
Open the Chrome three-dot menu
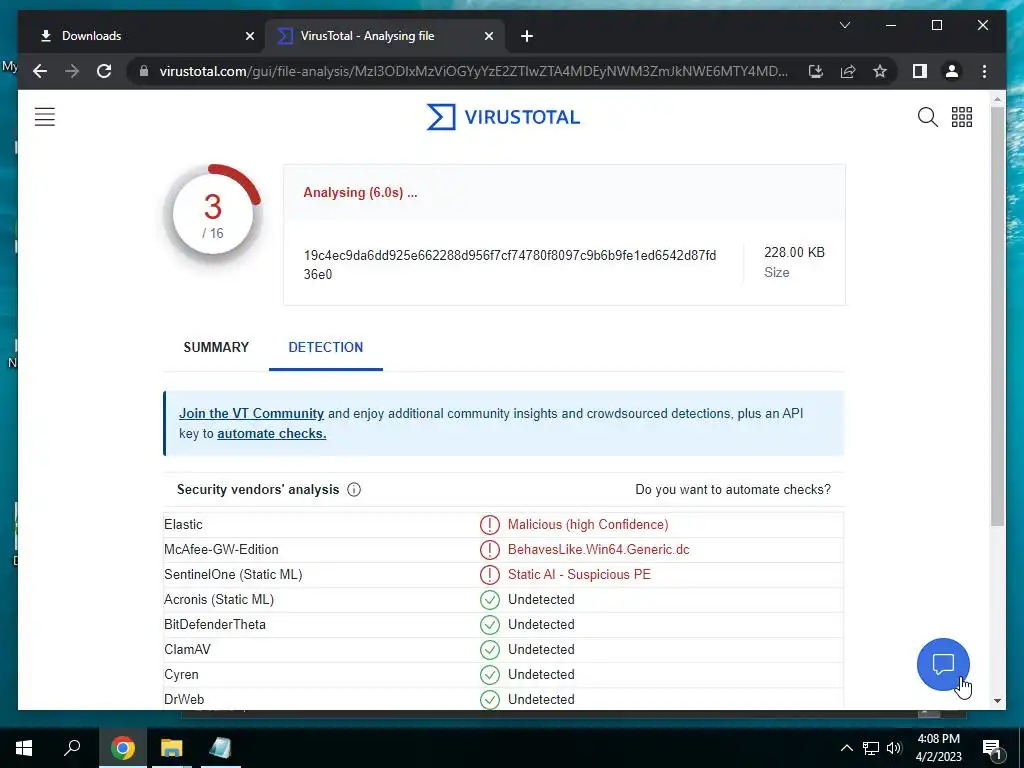pyautogui.click(x=984, y=71)
